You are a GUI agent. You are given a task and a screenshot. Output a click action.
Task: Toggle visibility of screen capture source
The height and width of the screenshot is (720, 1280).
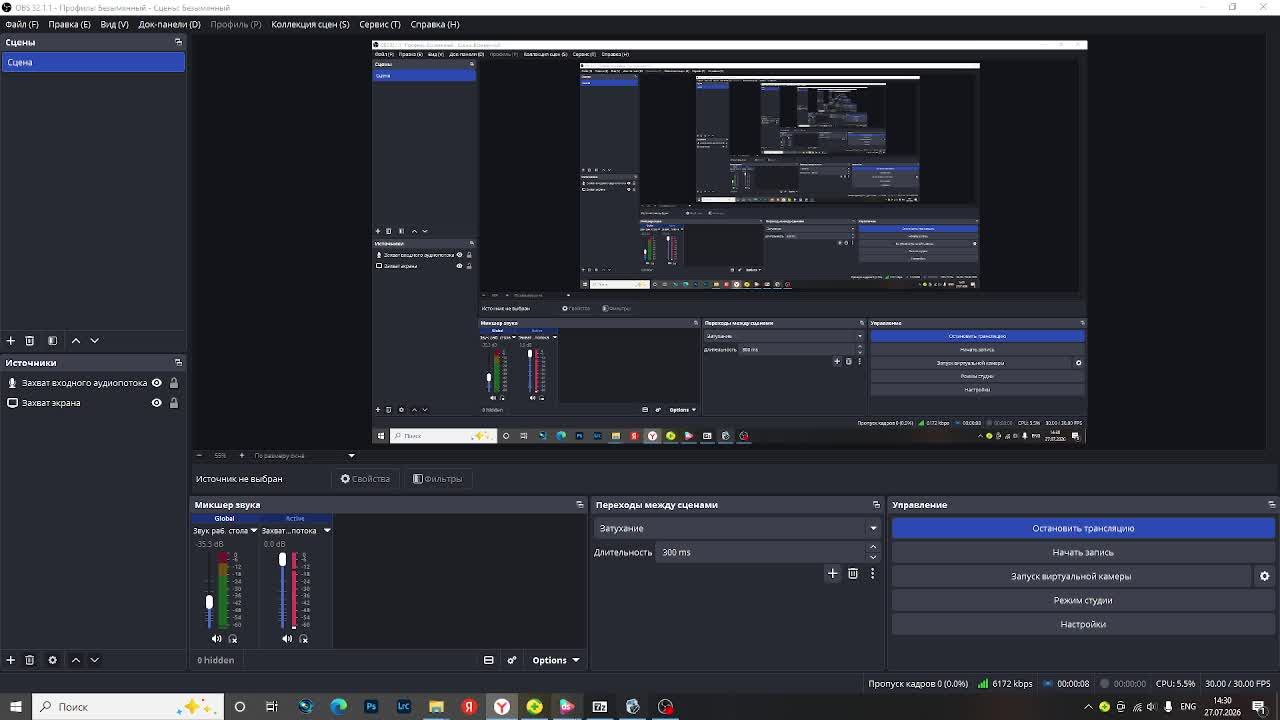[156, 403]
